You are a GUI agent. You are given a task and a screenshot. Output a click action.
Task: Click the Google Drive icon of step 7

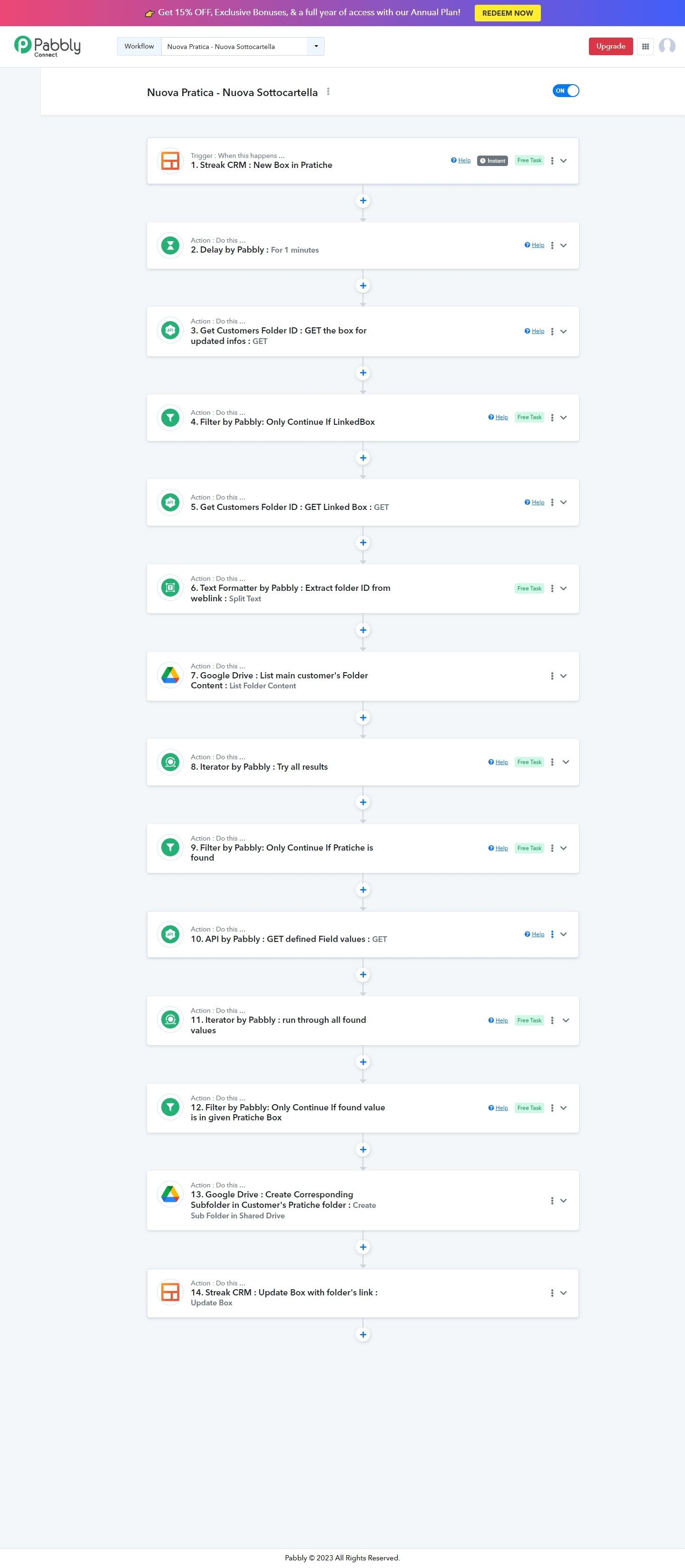tap(170, 675)
